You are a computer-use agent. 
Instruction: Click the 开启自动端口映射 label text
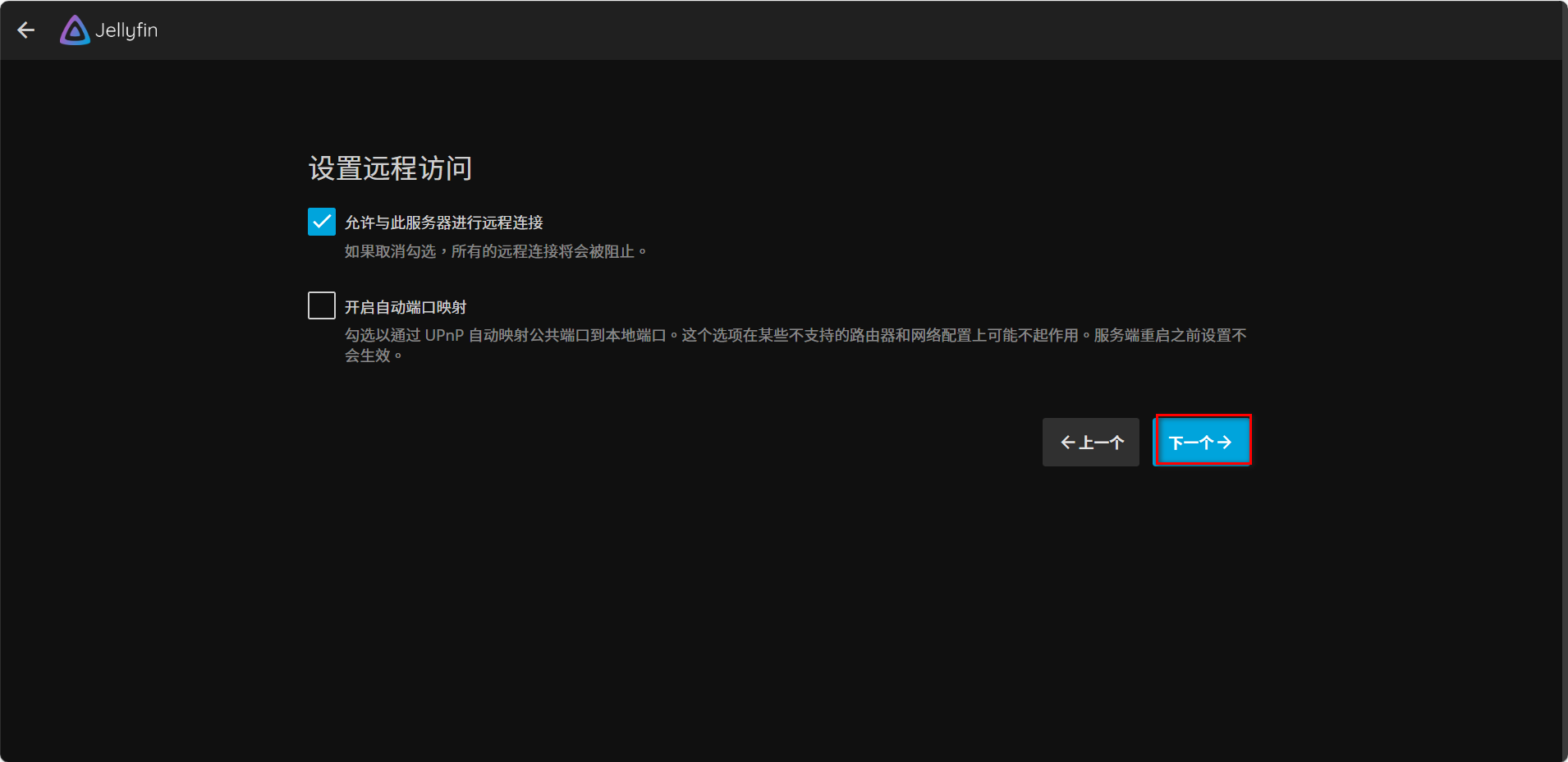coord(405,307)
